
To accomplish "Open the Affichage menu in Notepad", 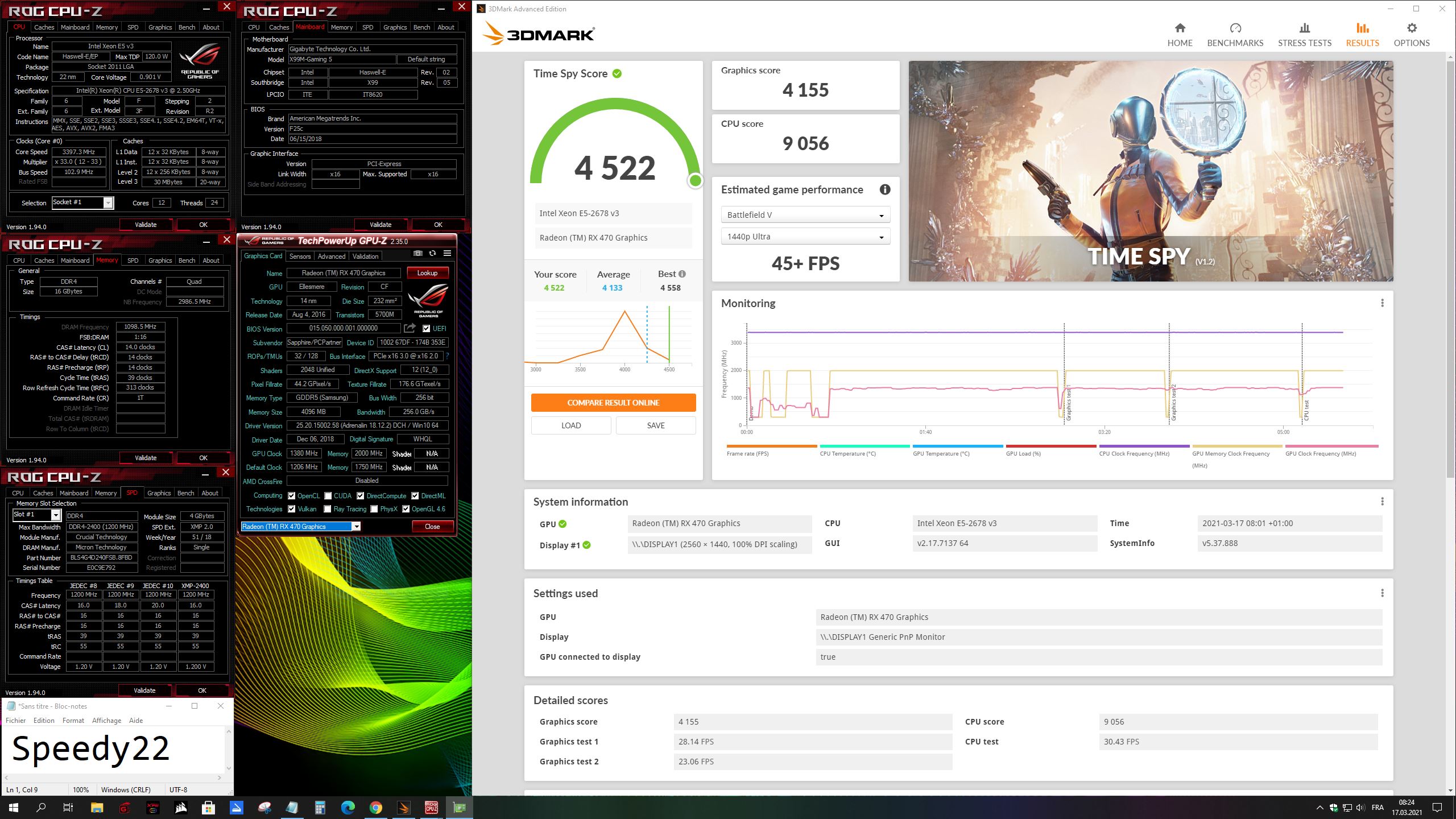I will coord(106,720).
